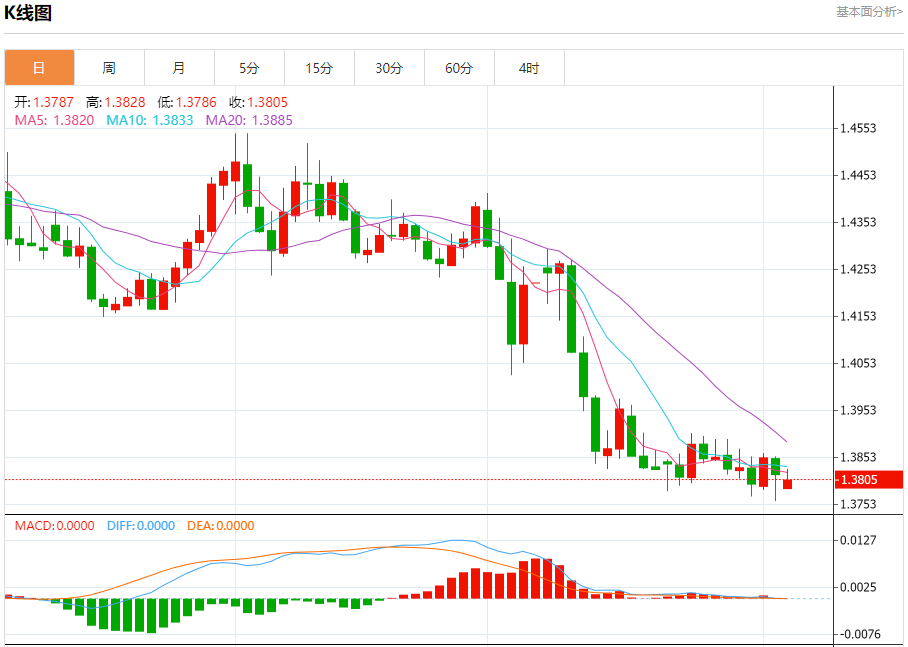Click the 1.4253 price axis label
908x647 pixels.
(858, 269)
